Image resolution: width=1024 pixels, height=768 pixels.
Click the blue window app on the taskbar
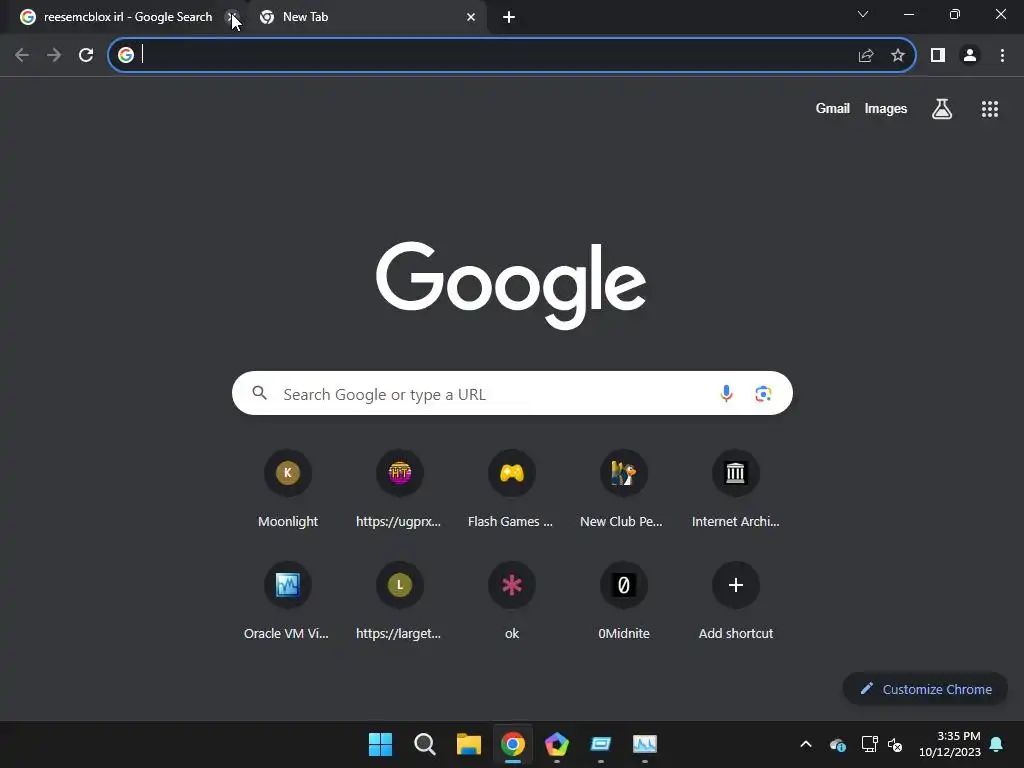click(600, 744)
